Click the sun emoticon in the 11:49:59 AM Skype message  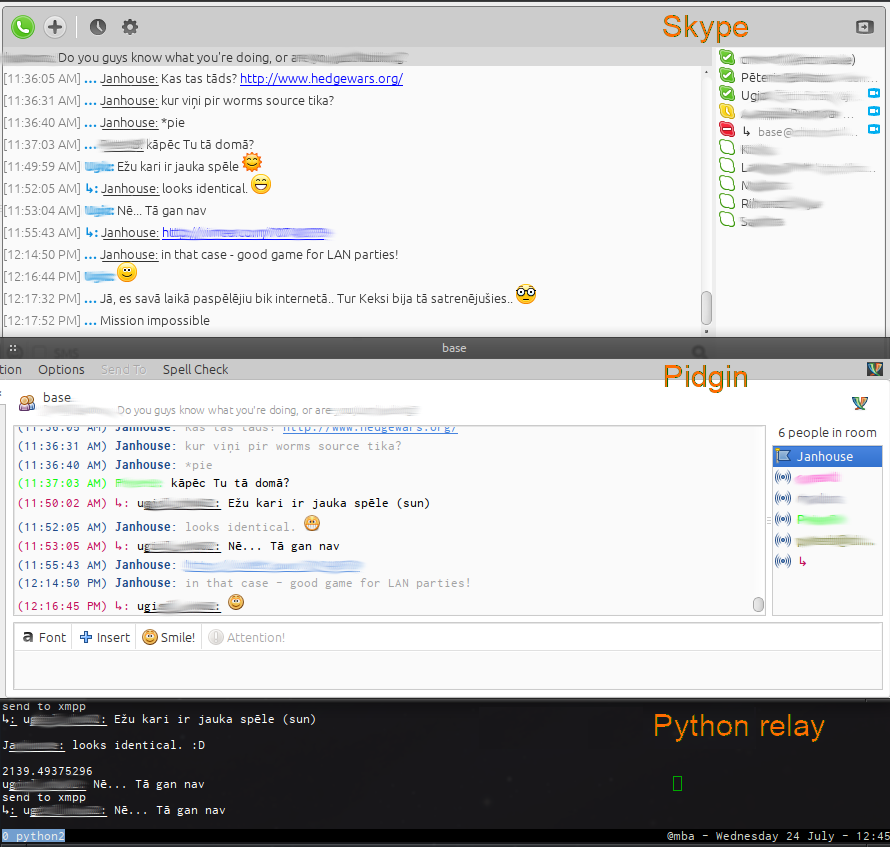[x=252, y=163]
